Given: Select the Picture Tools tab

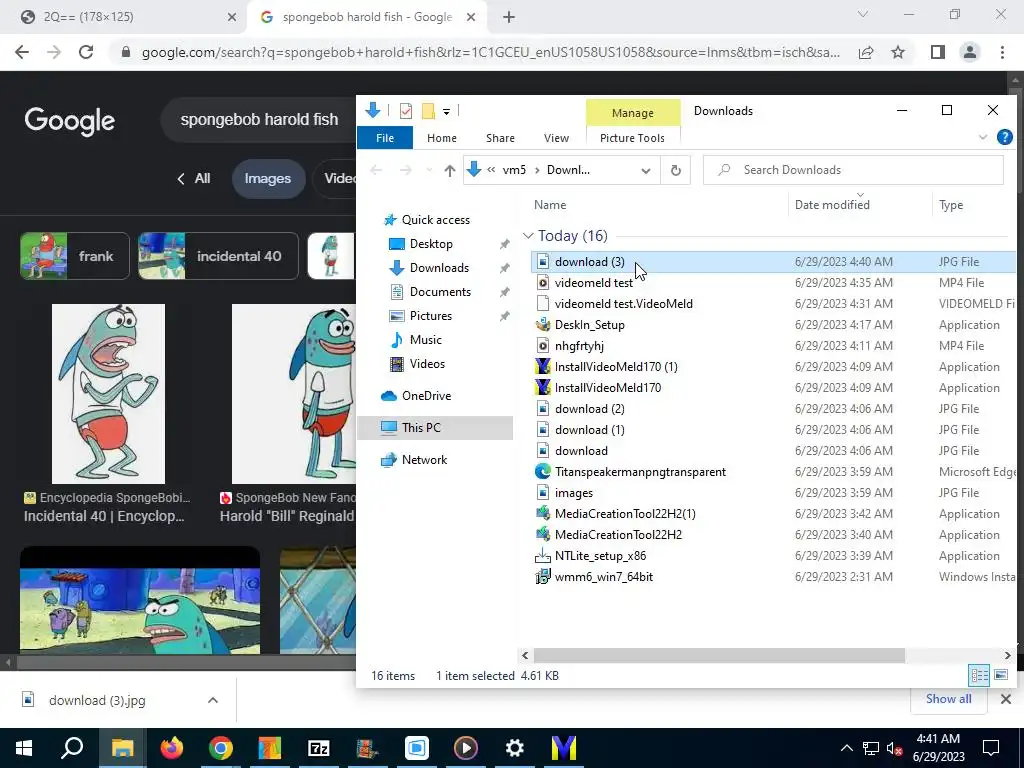Looking at the screenshot, I should 632,138.
